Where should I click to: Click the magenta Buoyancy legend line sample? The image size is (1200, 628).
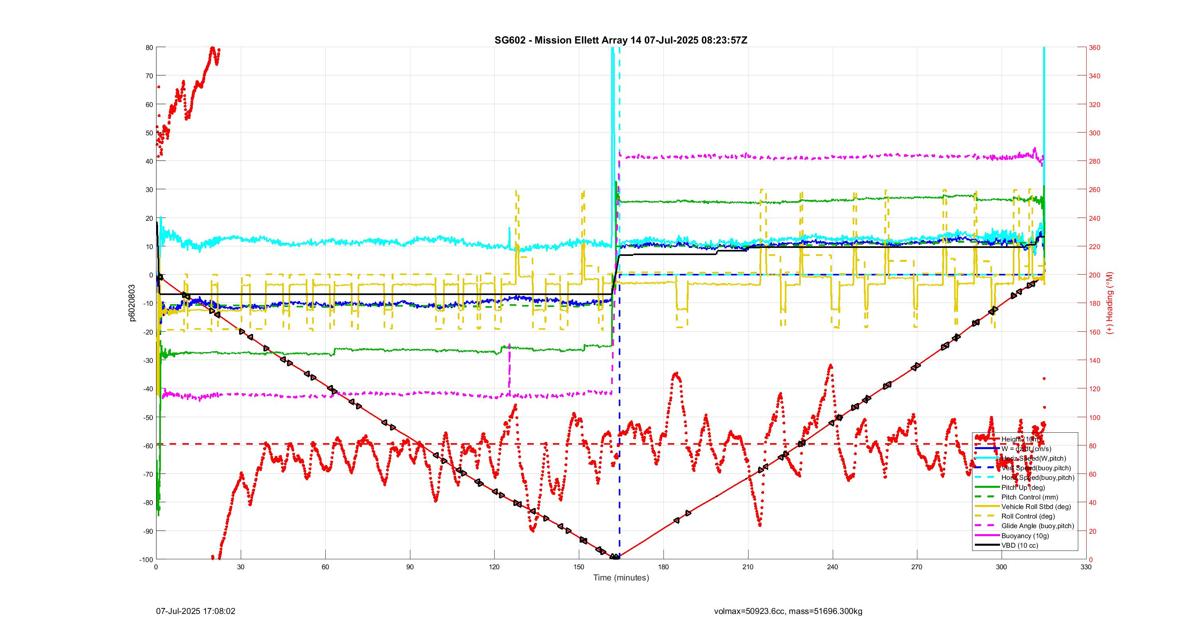pos(987,536)
